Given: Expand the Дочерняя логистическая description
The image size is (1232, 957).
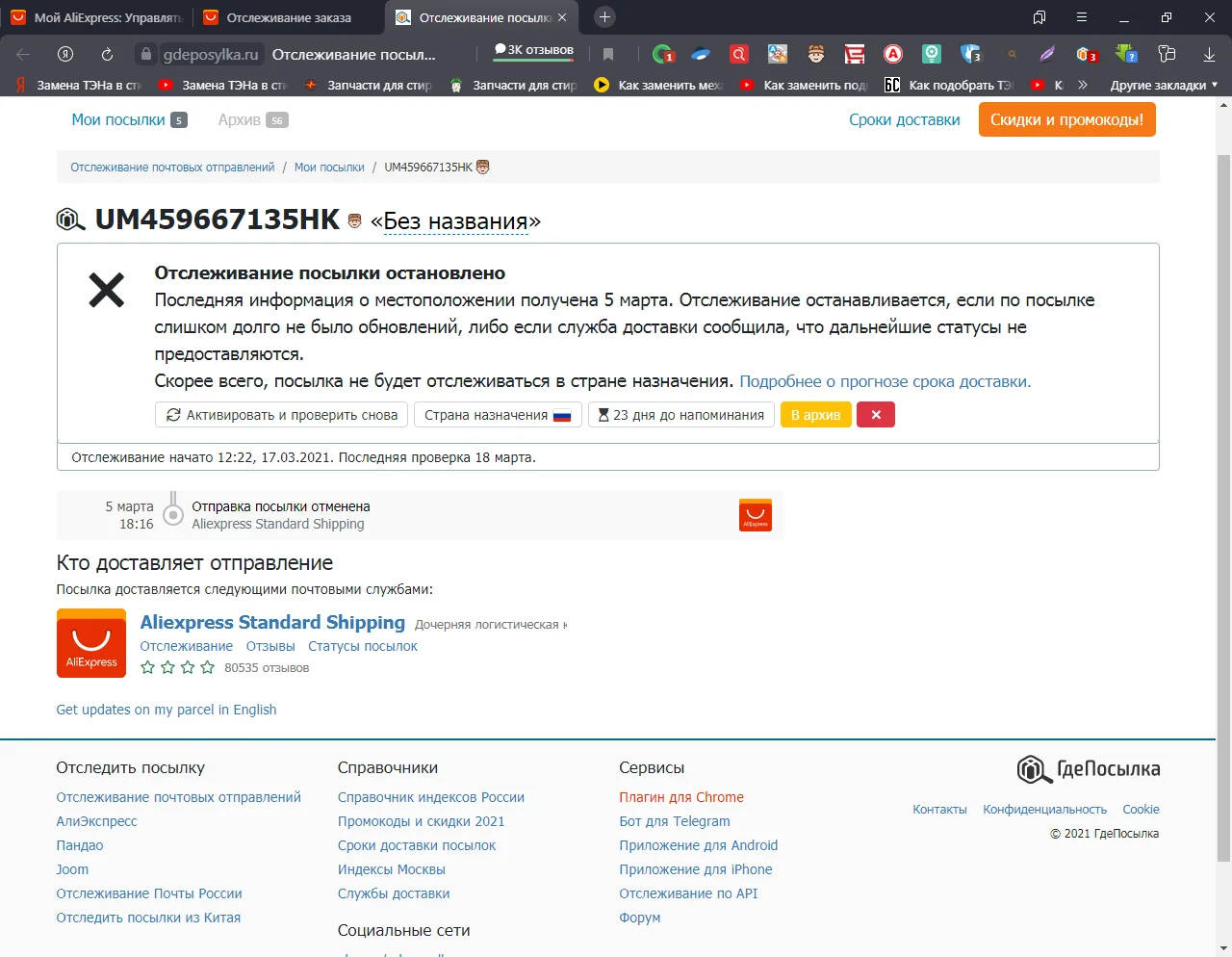Looking at the screenshot, I should point(491,625).
